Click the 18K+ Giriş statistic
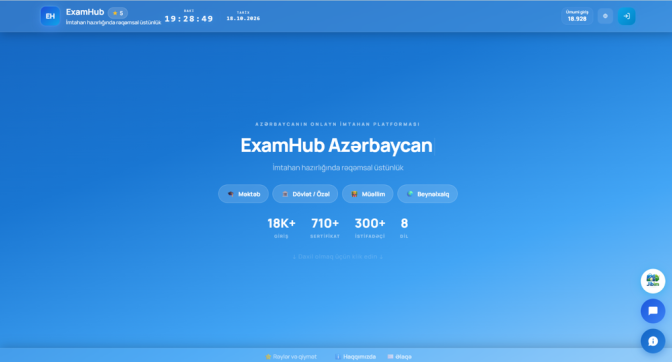The width and height of the screenshot is (672, 362). tap(281, 228)
